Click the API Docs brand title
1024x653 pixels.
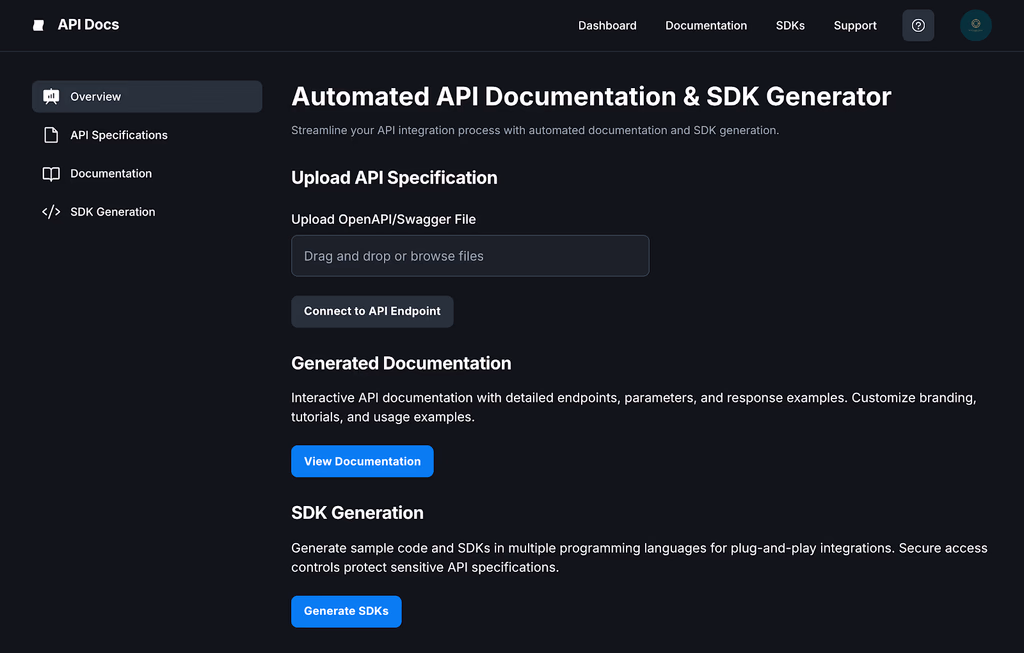[x=88, y=25]
